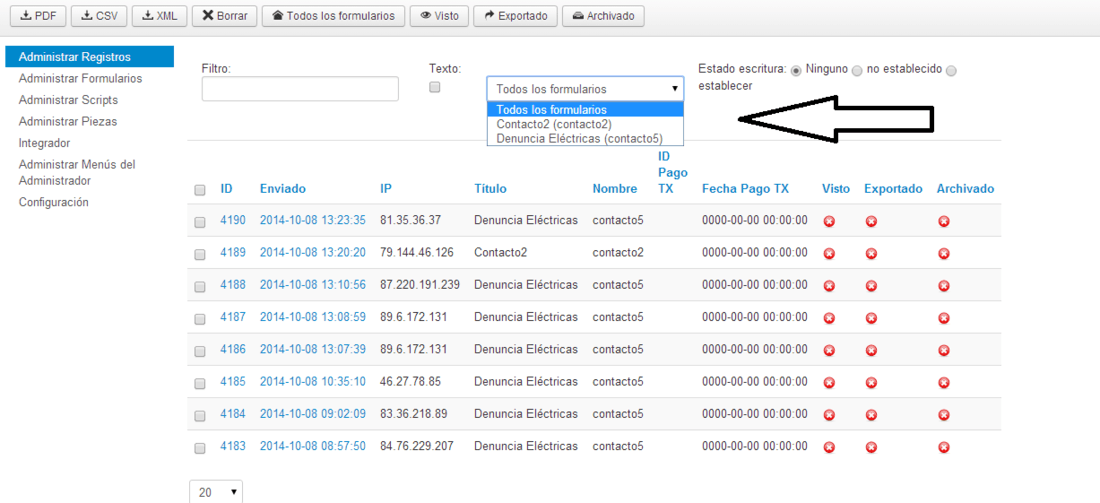Choose Contacto2 (contacto2) from dropdown

[585, 124]
